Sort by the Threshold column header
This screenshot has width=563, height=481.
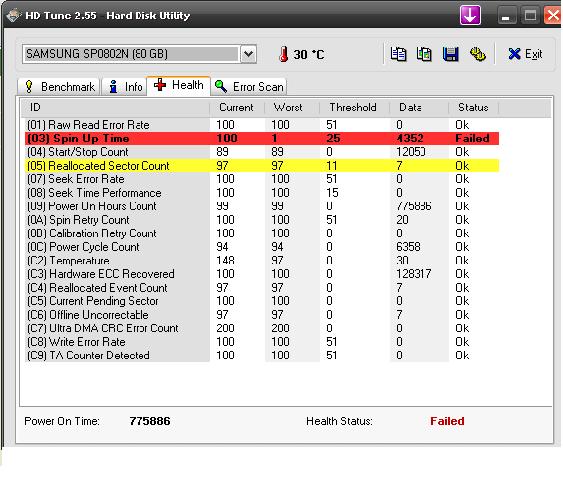(x=354, y=107)
